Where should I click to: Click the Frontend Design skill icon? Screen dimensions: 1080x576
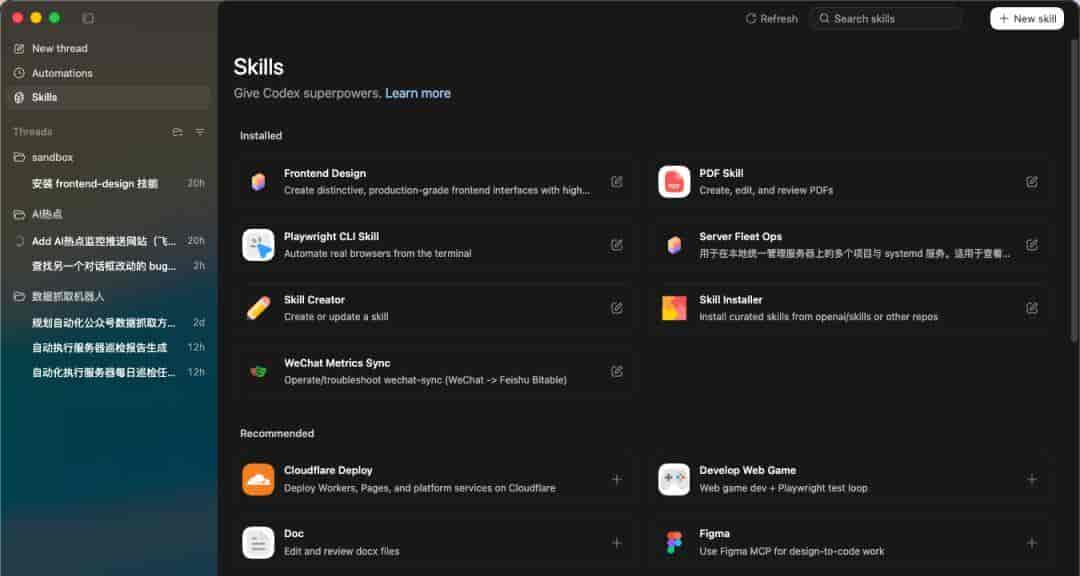[x=258, y=182]
